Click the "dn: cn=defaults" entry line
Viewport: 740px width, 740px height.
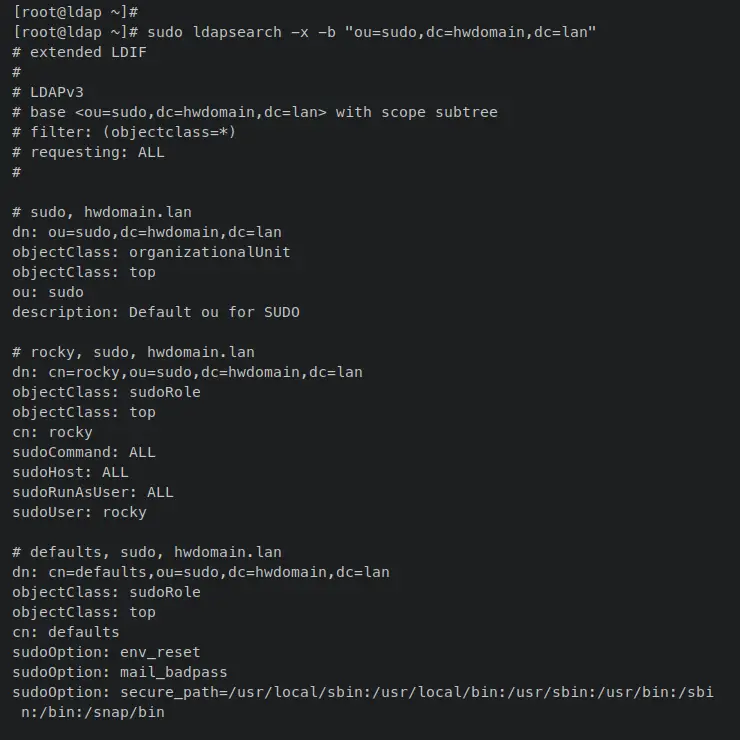click(x=201, y=572)
